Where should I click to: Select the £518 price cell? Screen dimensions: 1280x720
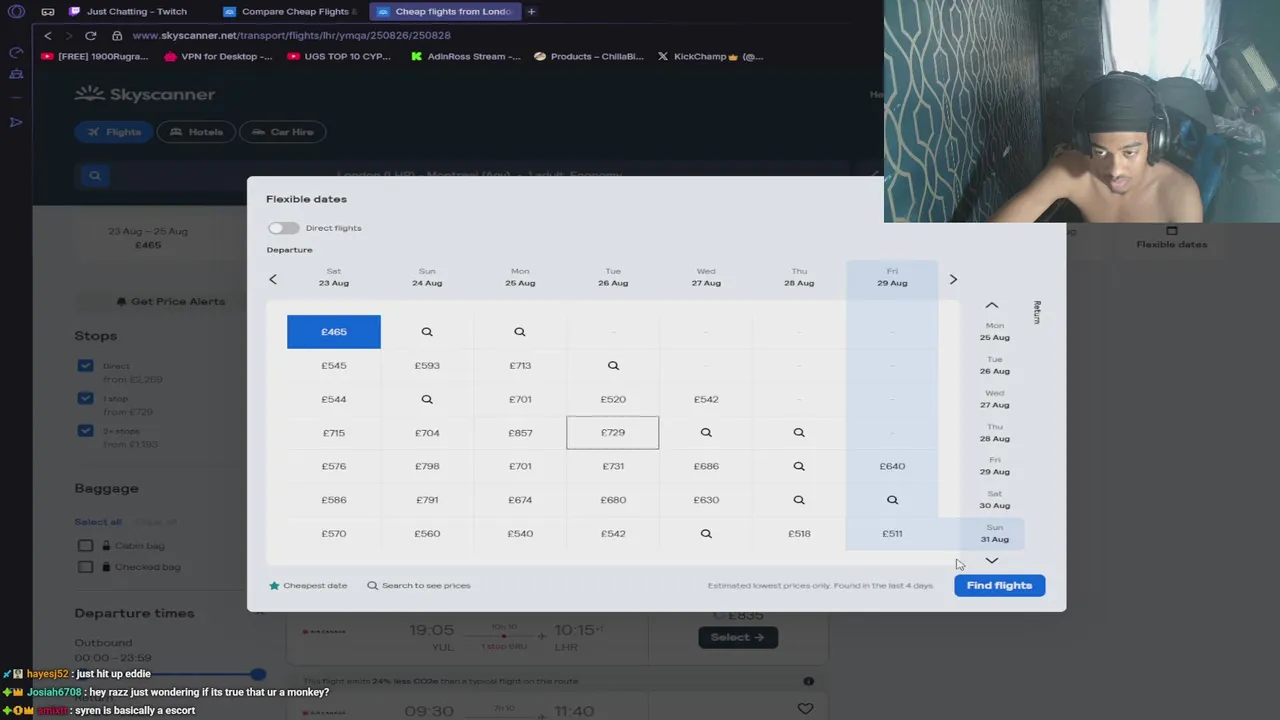point(799,534)
